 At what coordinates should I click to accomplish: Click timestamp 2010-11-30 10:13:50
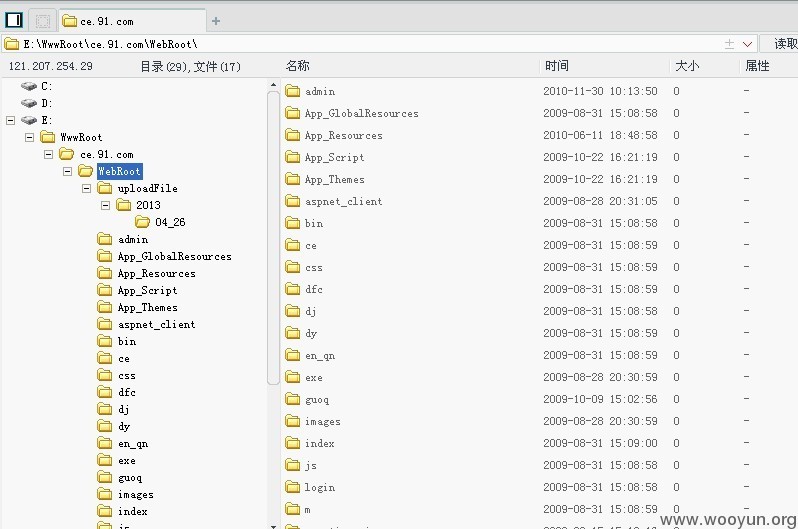pos(600,91)
